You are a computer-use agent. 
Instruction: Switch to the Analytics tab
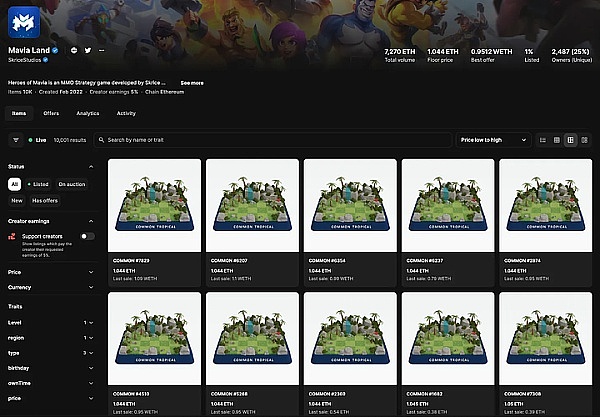coord(88,113)
